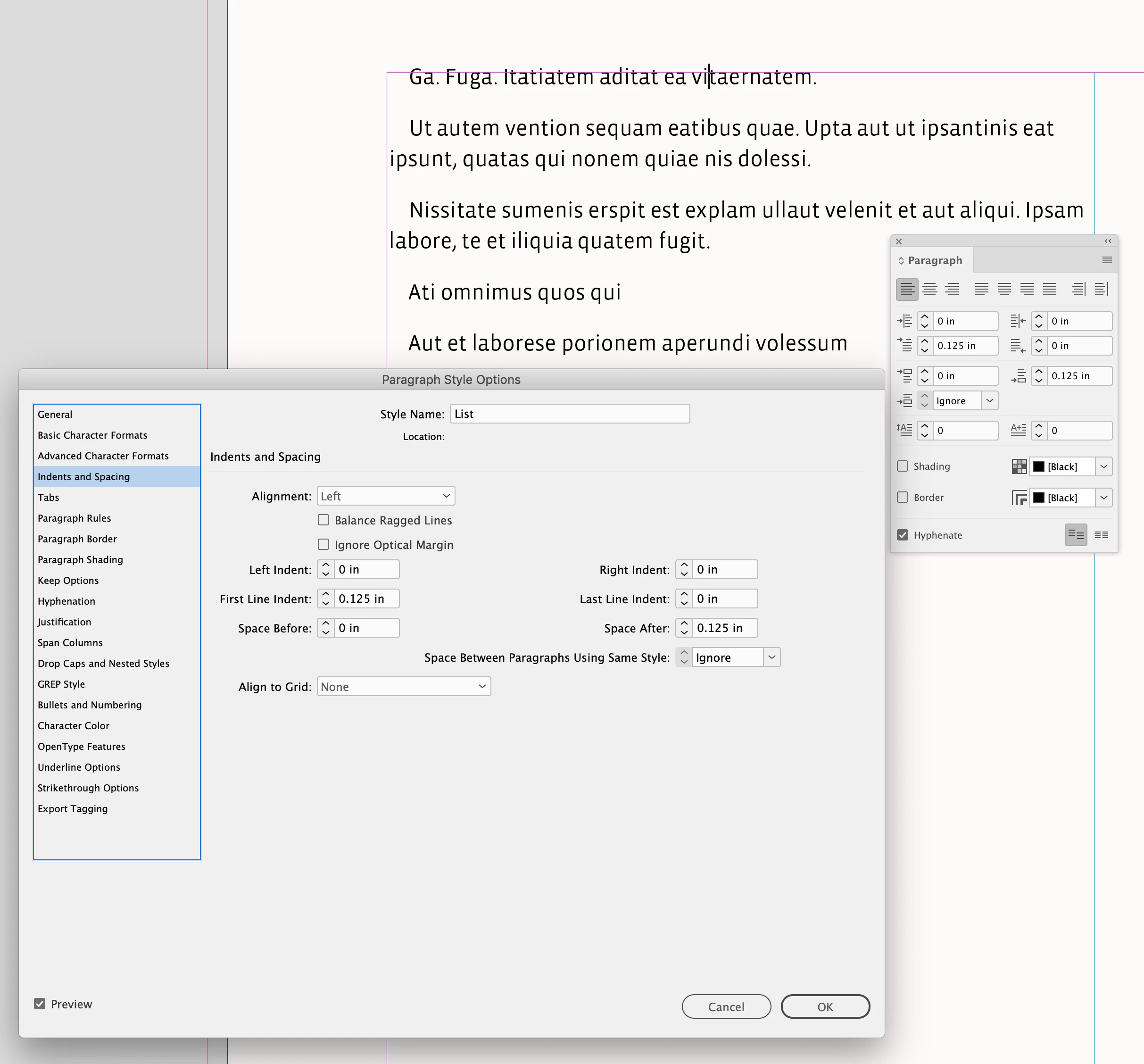Expand the Border color [Black] dropdown
This screenshot has width=1144, height=1064.
(1103, 497)
